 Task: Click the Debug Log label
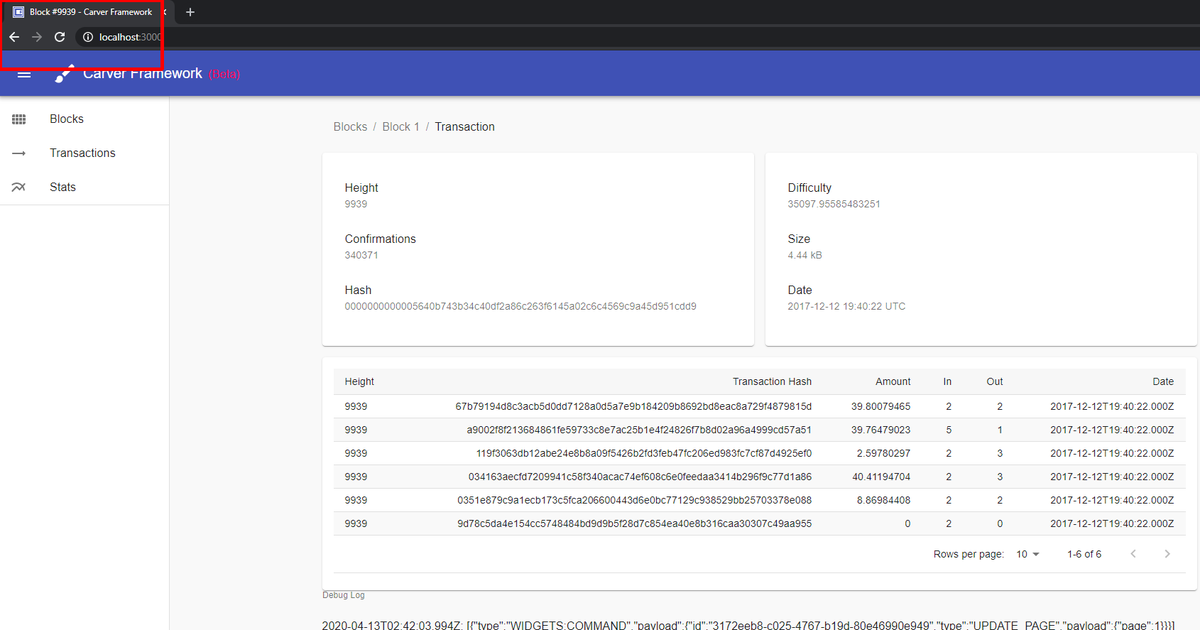(343, 595)
